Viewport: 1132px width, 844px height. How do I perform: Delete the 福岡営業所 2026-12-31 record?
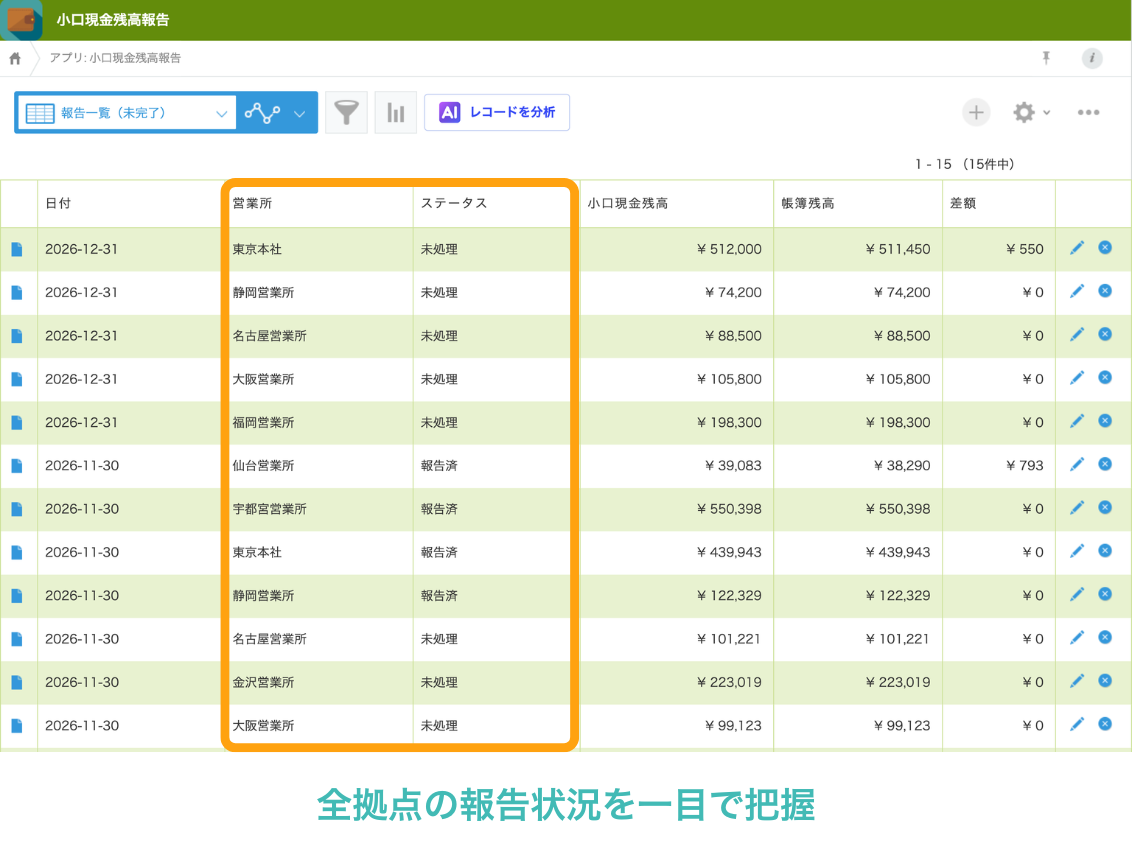[x=1105, y=421]
